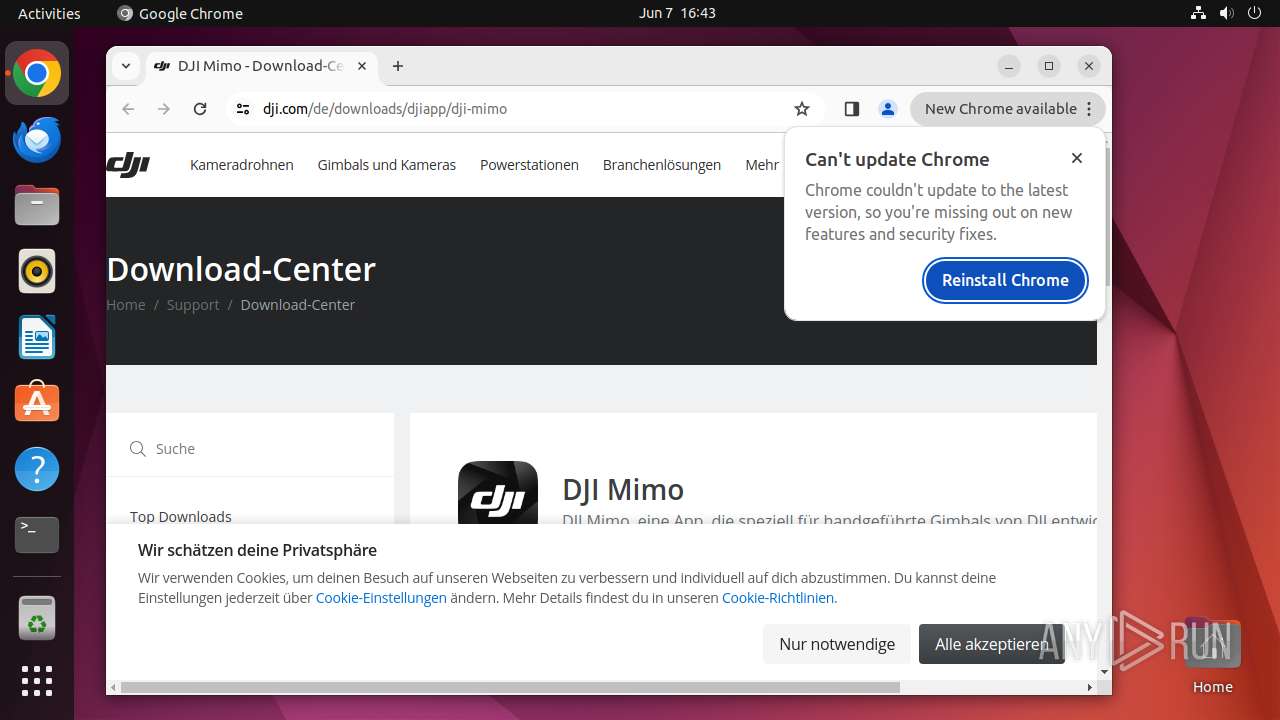The height and width of the screenshot is (720, 1280).
Task: View site information icon in address bar
Action: pos(243,109)
